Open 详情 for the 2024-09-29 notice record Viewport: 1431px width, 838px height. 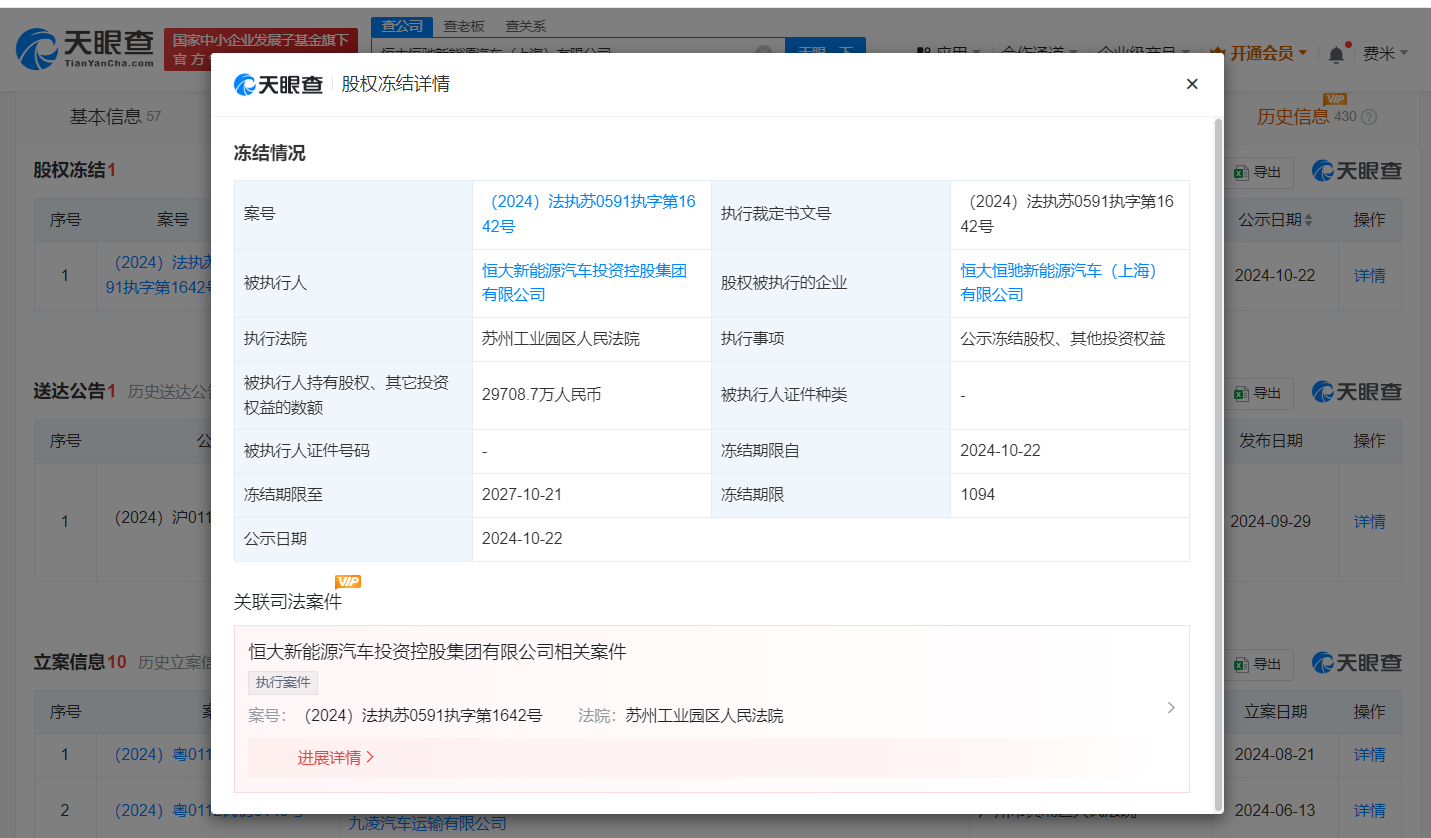1370,521
